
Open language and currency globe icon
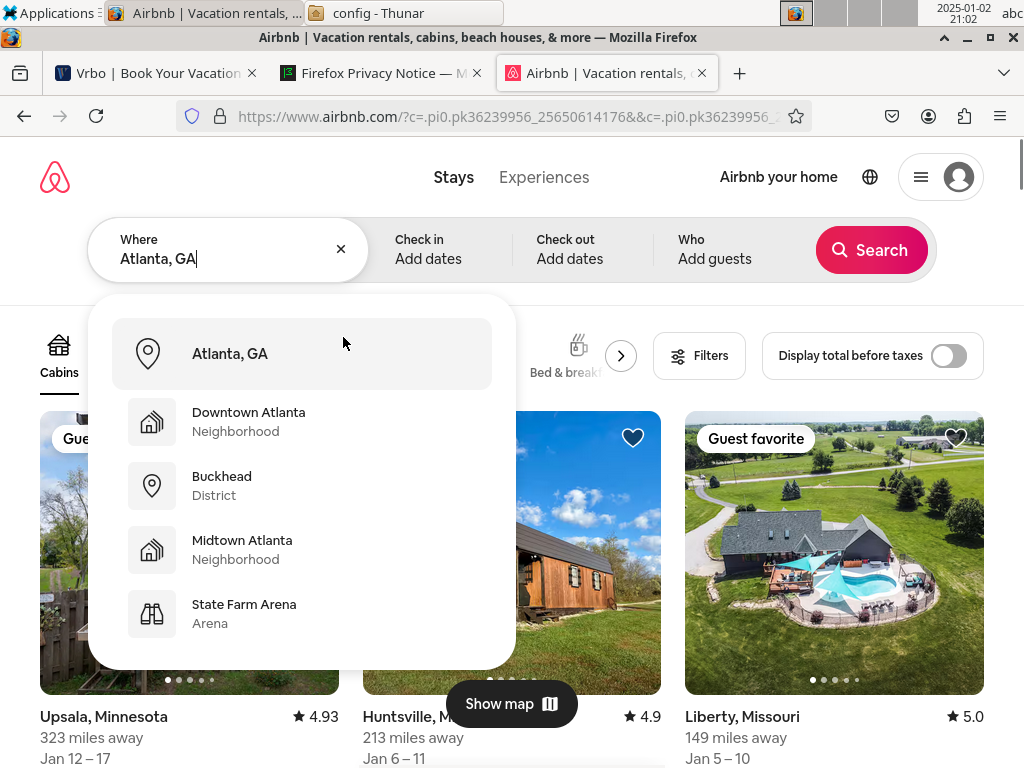(870, 177)
